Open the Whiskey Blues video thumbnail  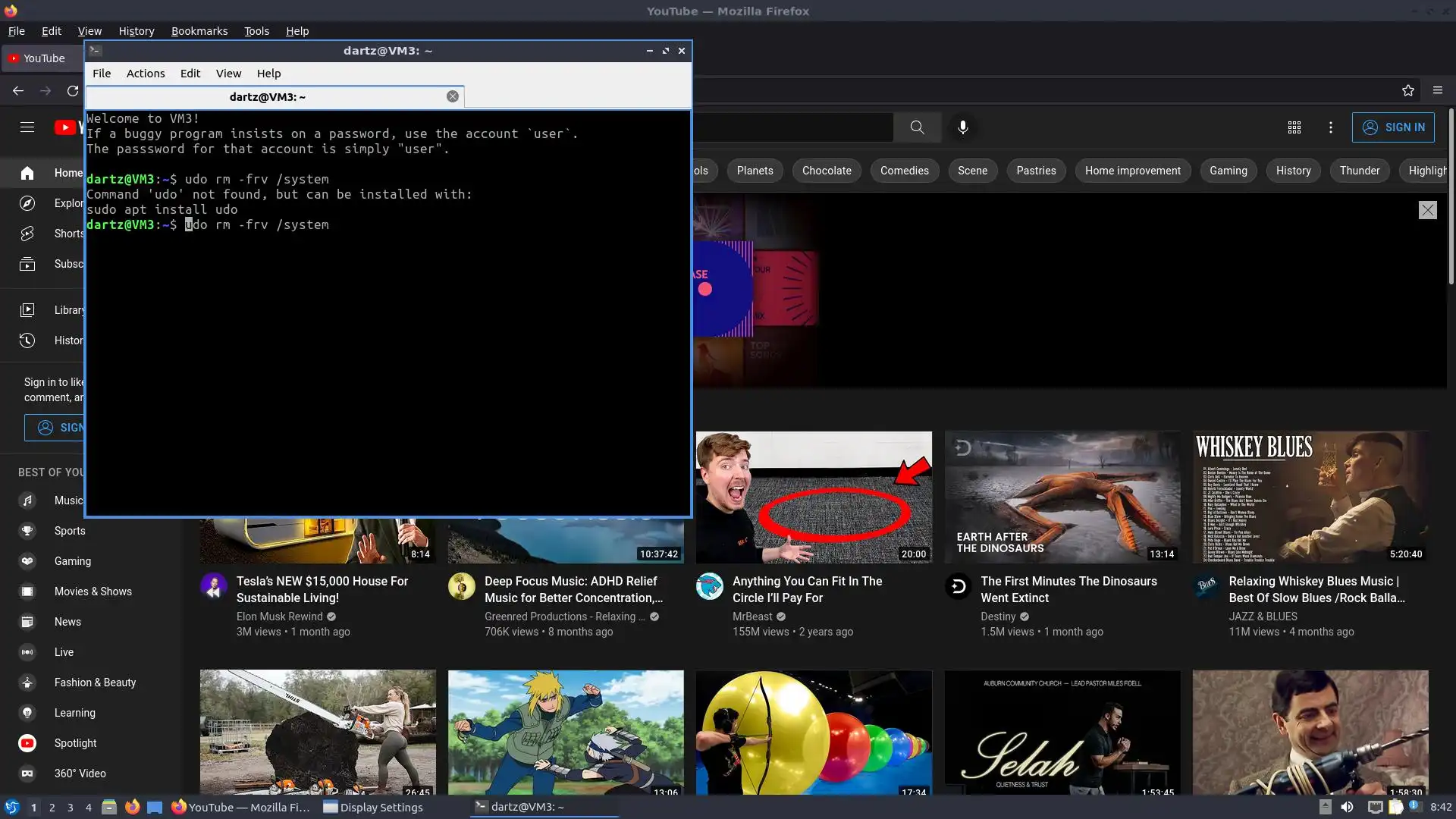[x=1310, y=497]
